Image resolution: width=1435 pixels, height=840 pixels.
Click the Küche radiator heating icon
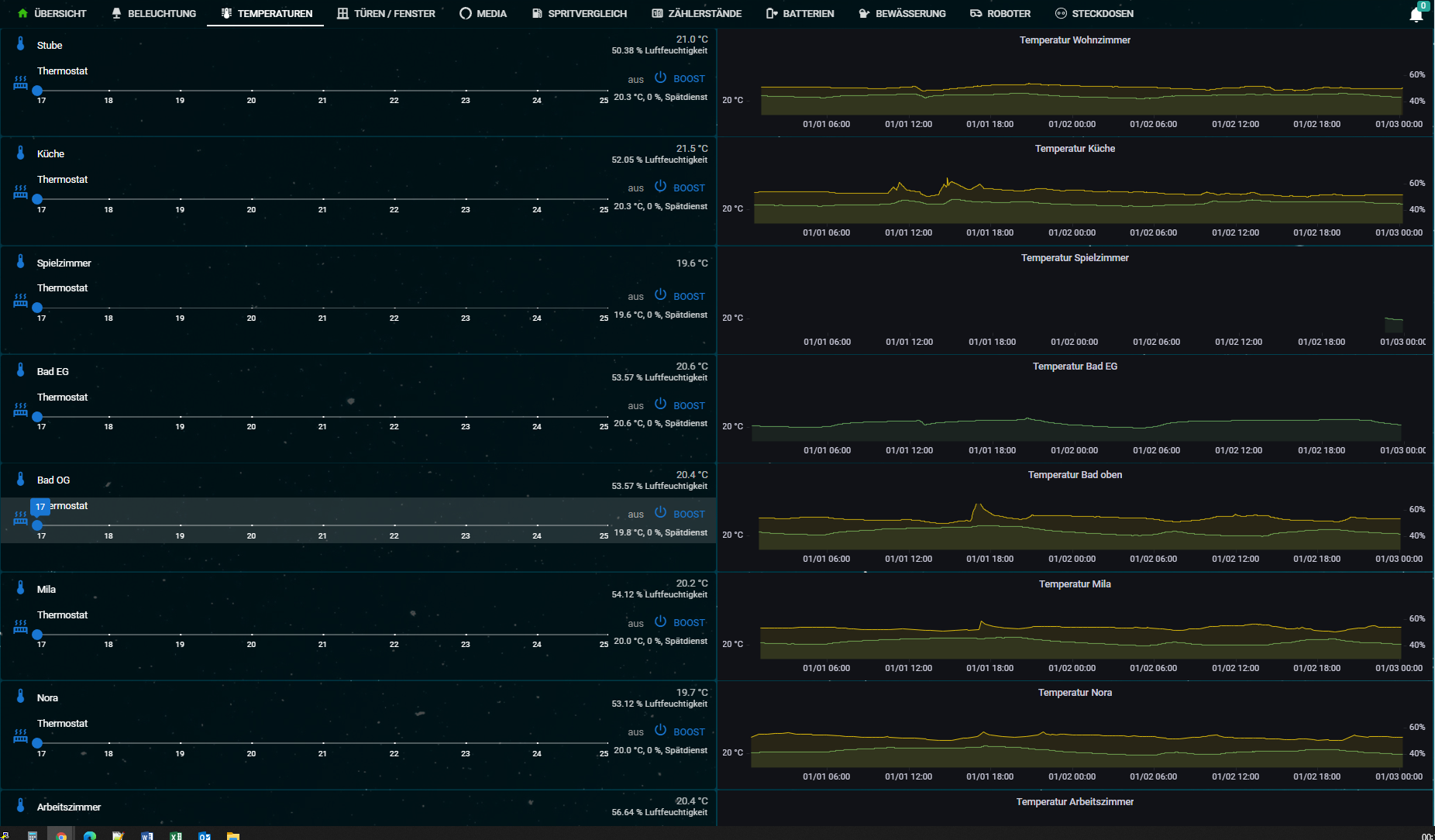coord(21,191)
